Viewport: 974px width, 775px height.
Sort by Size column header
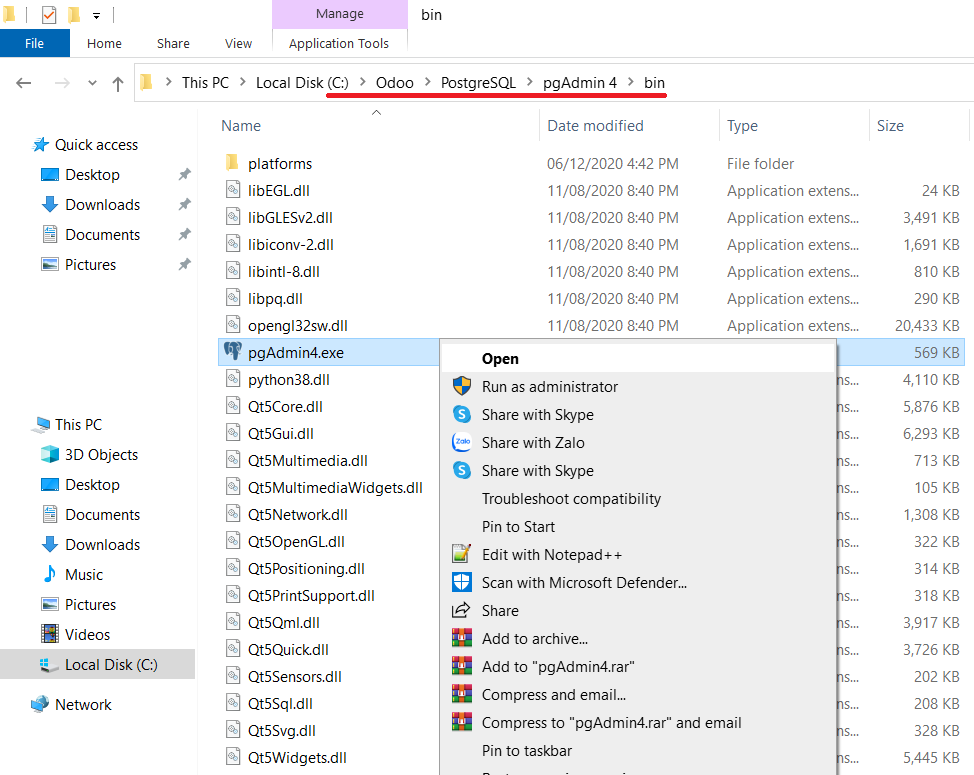tap(919, 125)
